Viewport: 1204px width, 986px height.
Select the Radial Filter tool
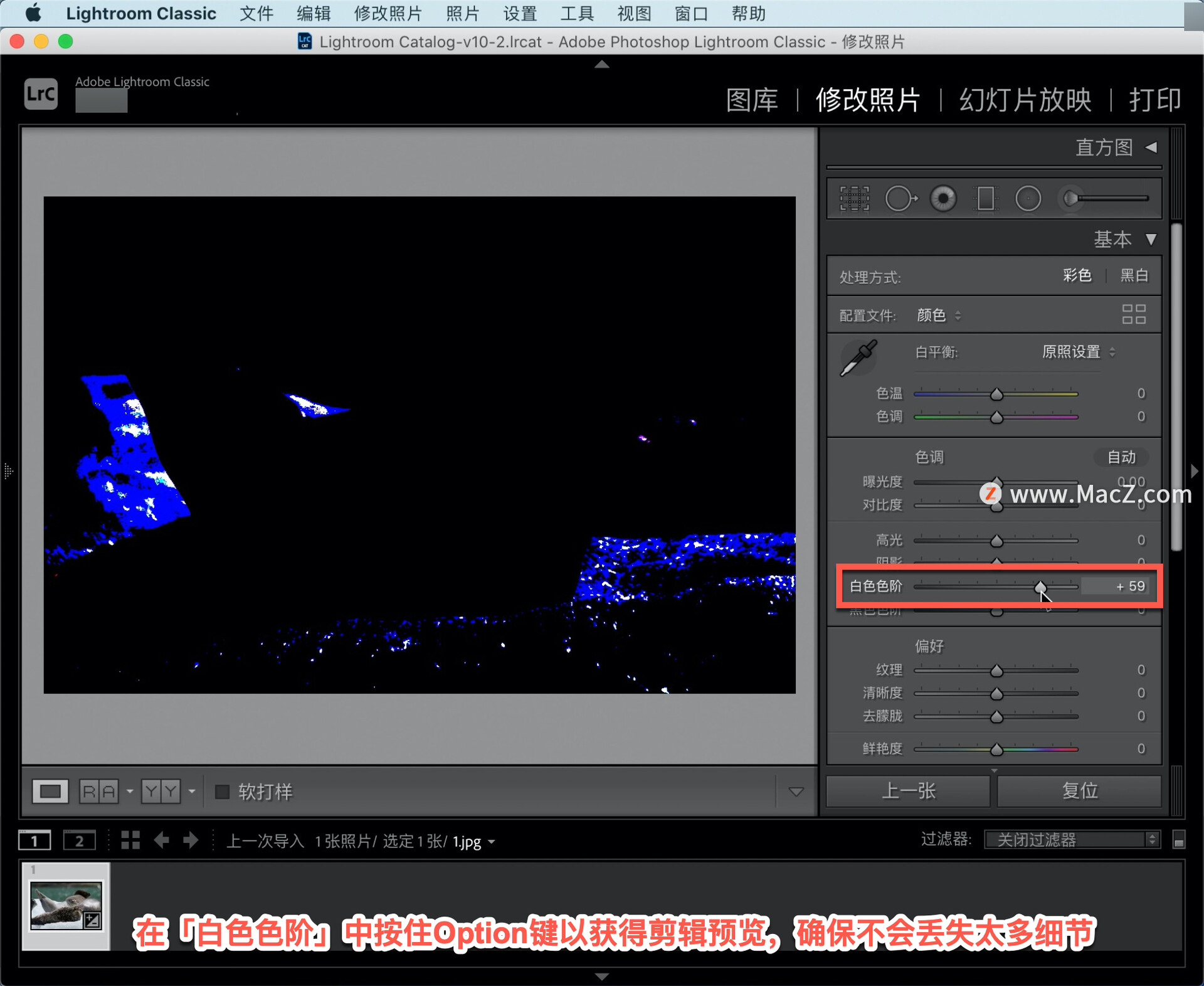click(1028, 199)
